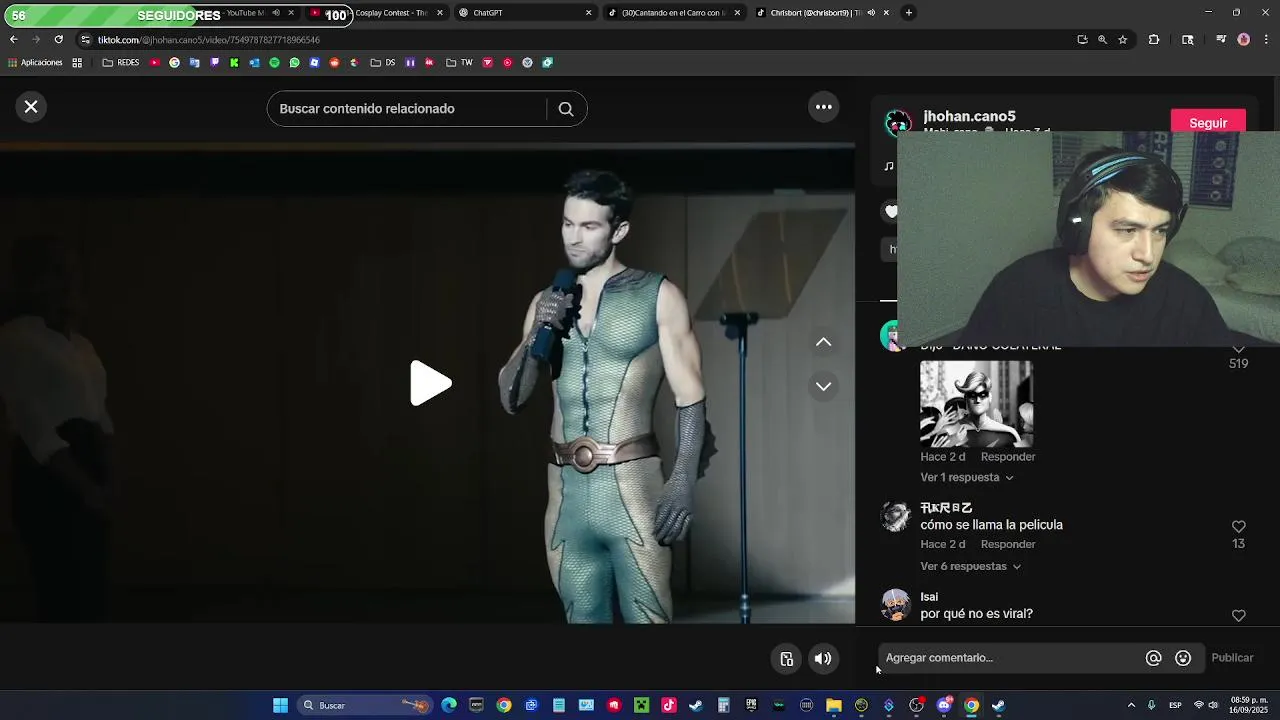Viewport: 1280px width, 720px height.
Task: Play the paused video
Action: pos(430,384)
